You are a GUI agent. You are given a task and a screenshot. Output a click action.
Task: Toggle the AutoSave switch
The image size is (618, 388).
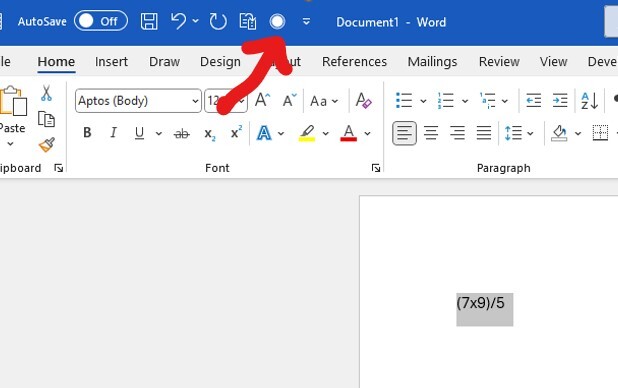[x=101, y=21]
